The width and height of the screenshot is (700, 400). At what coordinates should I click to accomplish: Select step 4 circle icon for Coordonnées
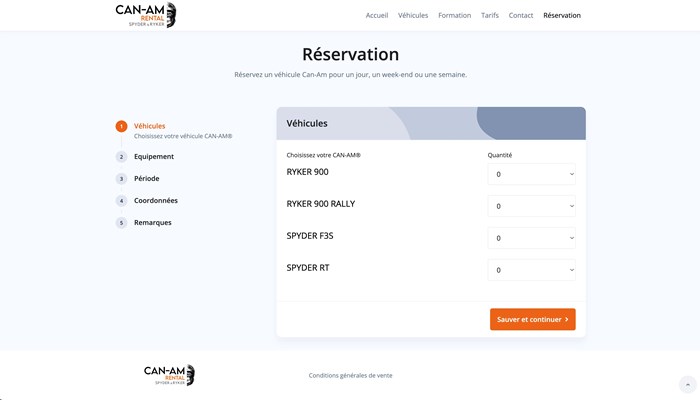121,201
